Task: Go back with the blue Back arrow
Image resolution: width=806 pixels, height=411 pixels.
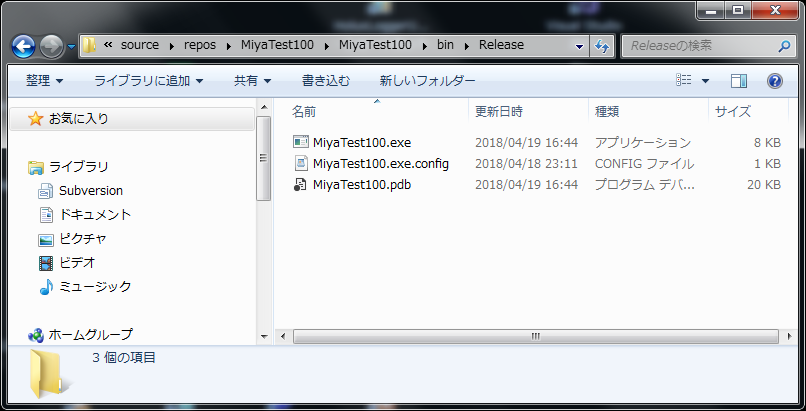Action: 24,46
